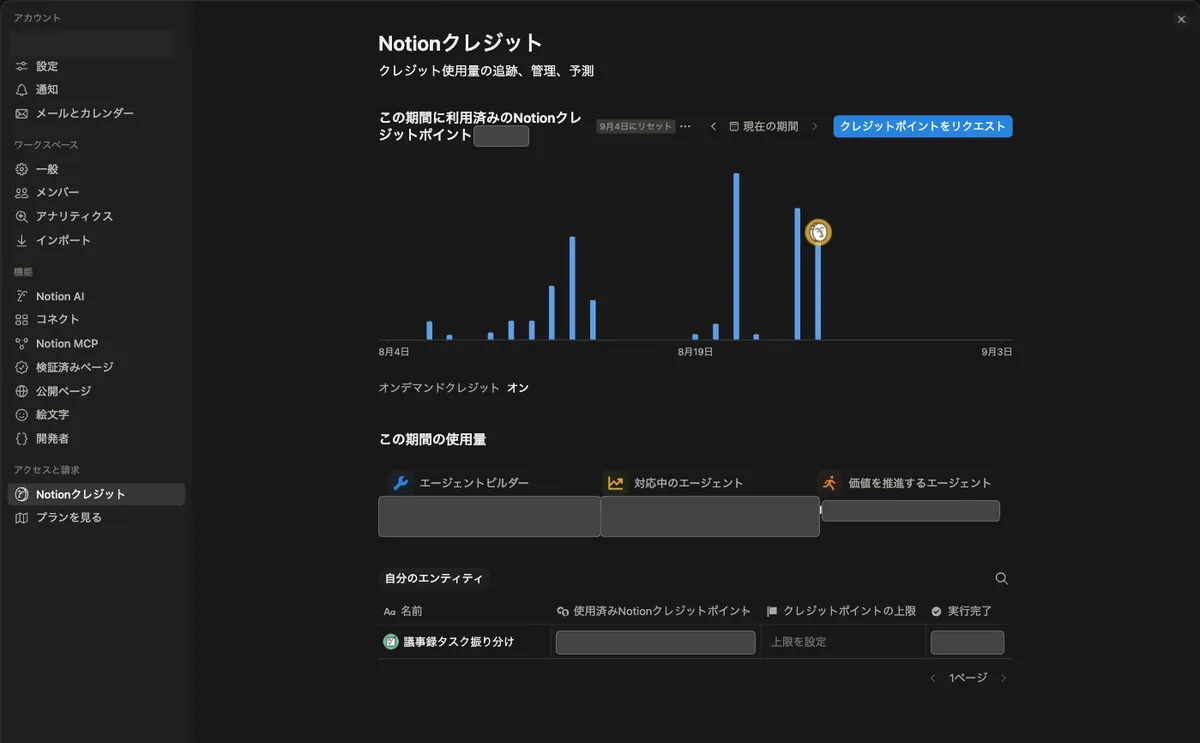
Task: Click the メールとカレンダー envelope icon
Action: pos(22,114)
